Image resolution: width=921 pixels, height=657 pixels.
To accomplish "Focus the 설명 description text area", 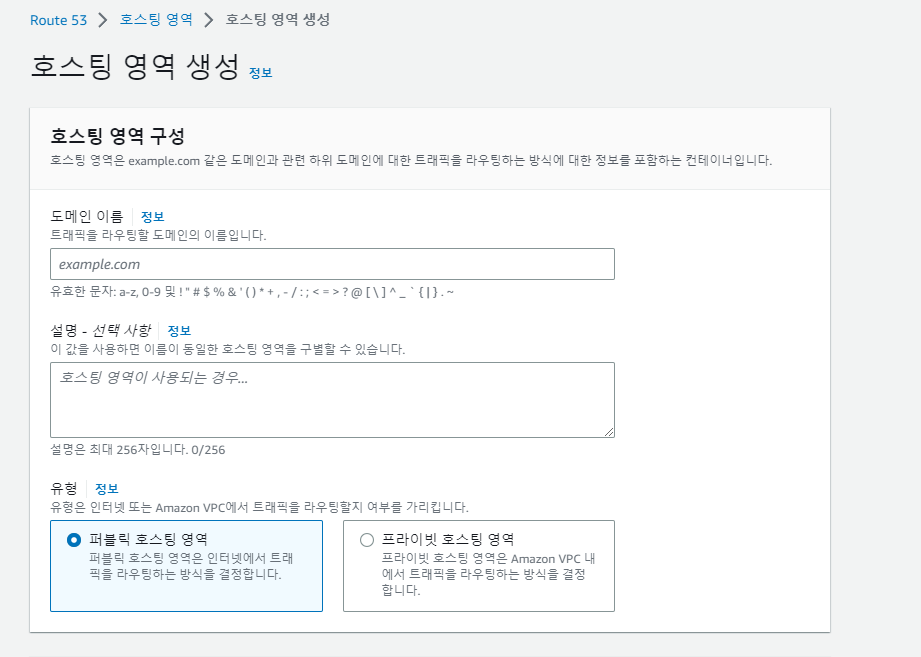I will (332, 400).
